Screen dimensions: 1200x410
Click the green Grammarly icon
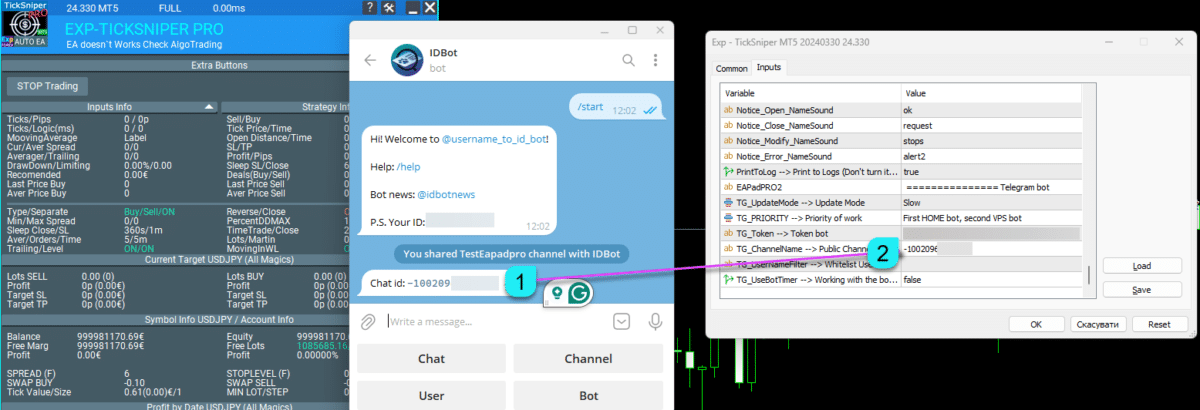point(577,293)
